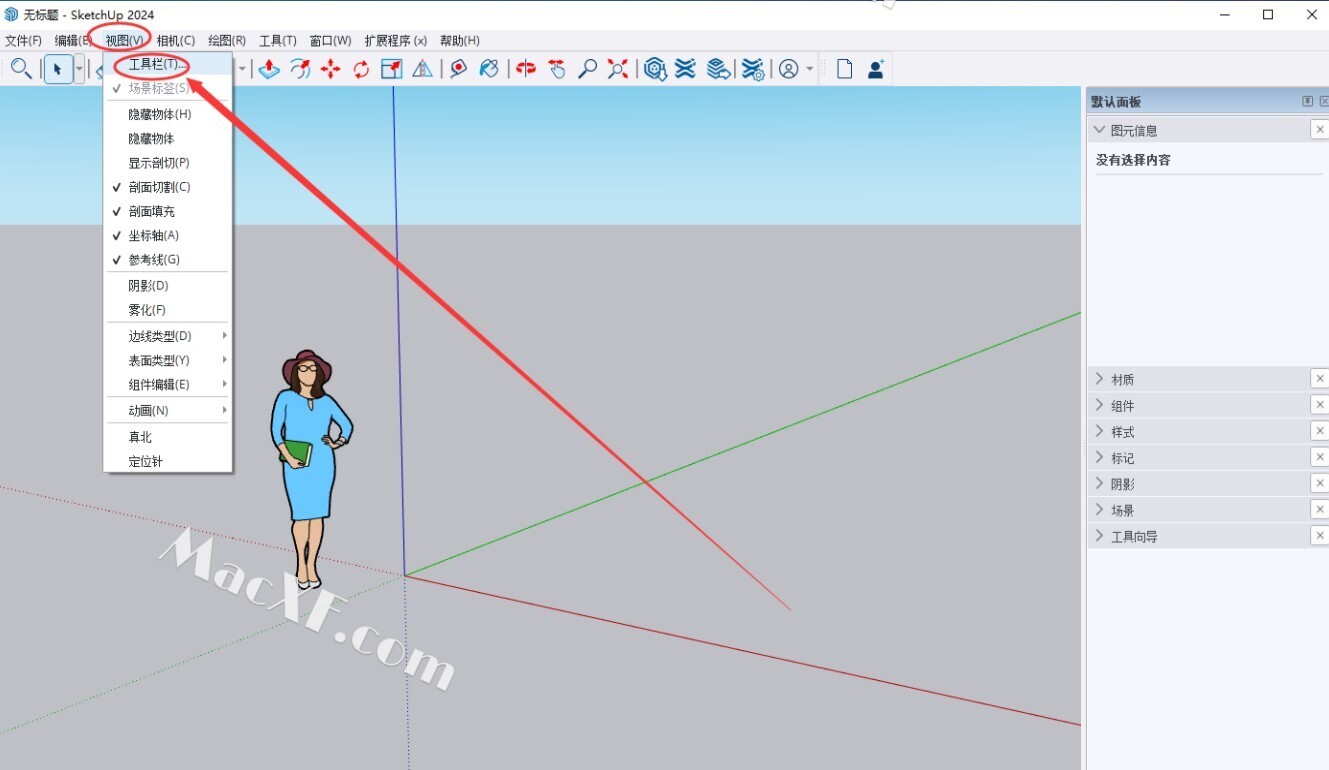Image resolution: width=1329 pixels, height=770 pixels.
Task: Choose the Pan hand tool
Action: [557, 69]
